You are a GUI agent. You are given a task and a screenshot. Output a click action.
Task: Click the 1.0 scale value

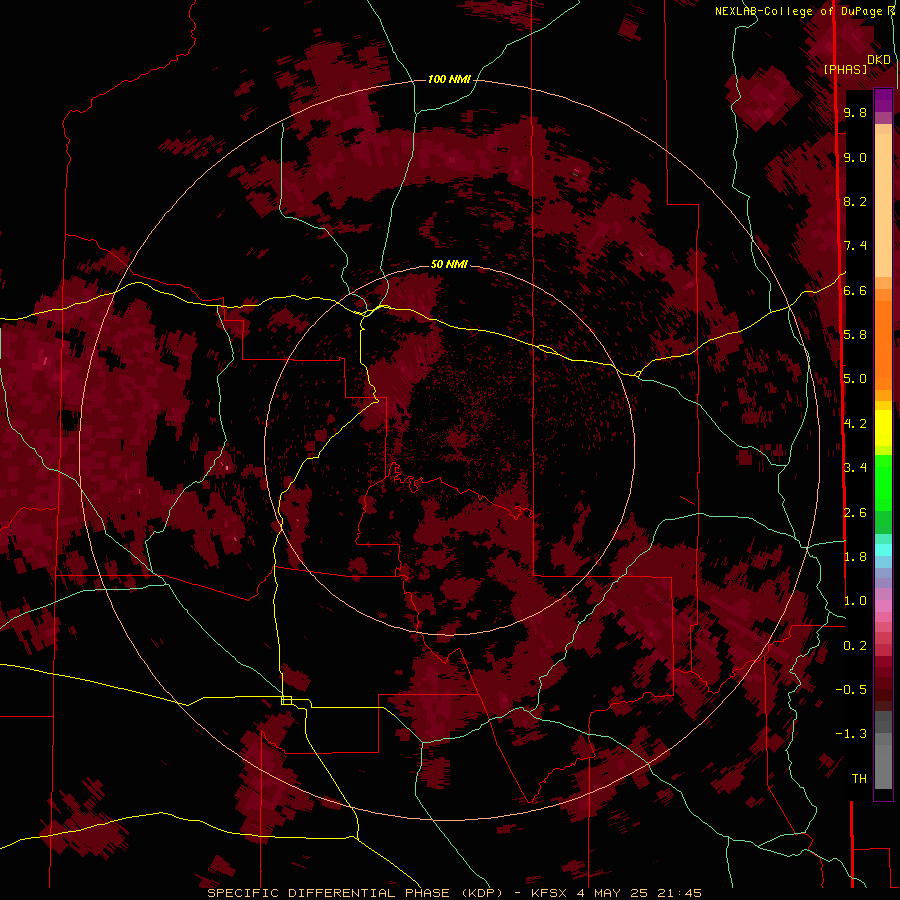tap(855, 601)
